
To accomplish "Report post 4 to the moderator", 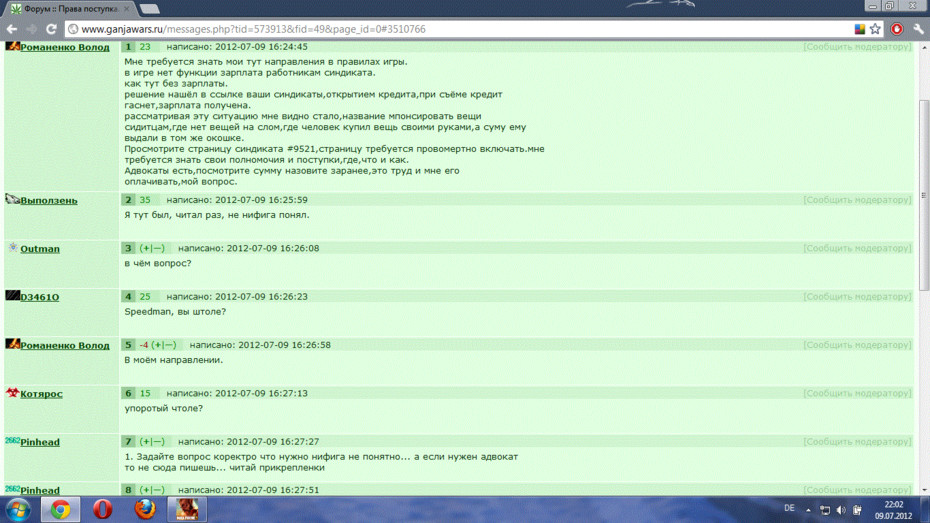I will coord(857,296).
